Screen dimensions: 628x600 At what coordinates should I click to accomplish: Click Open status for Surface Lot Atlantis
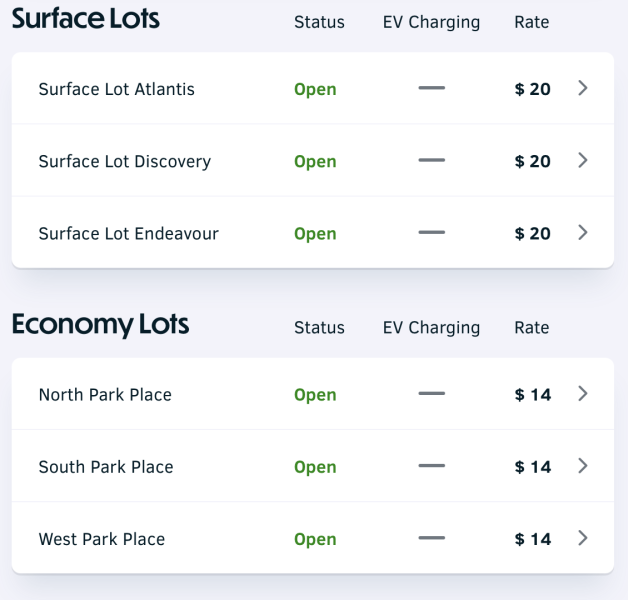tap(315, 89)
